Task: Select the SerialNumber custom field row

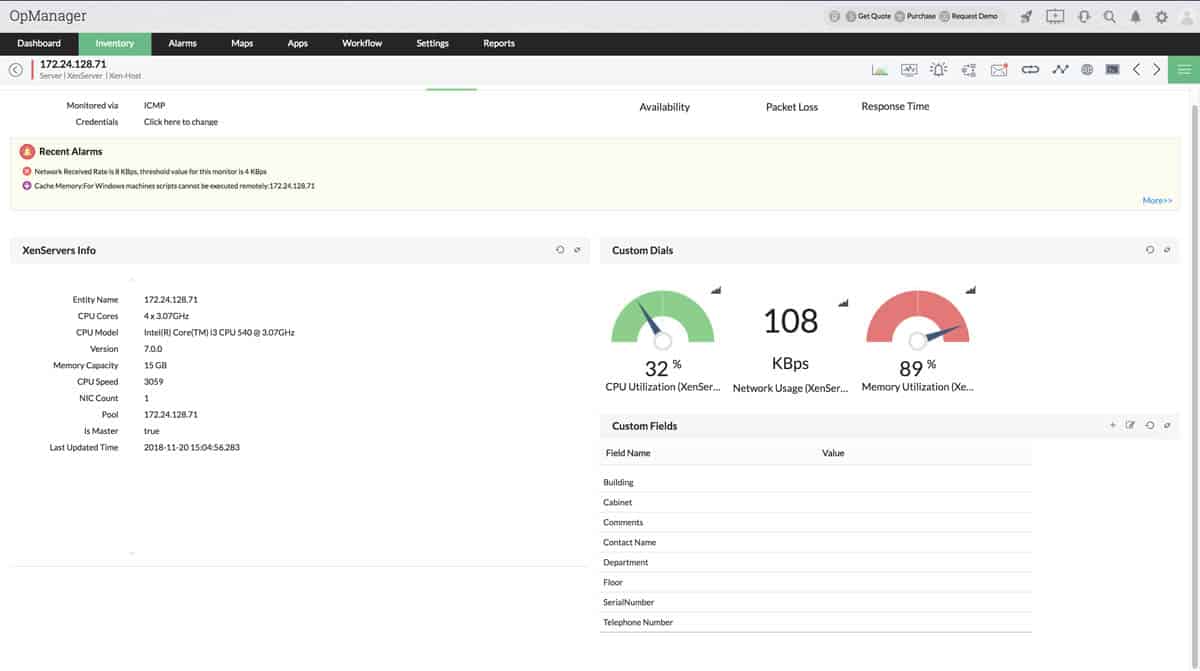Action: click(815, 603)
